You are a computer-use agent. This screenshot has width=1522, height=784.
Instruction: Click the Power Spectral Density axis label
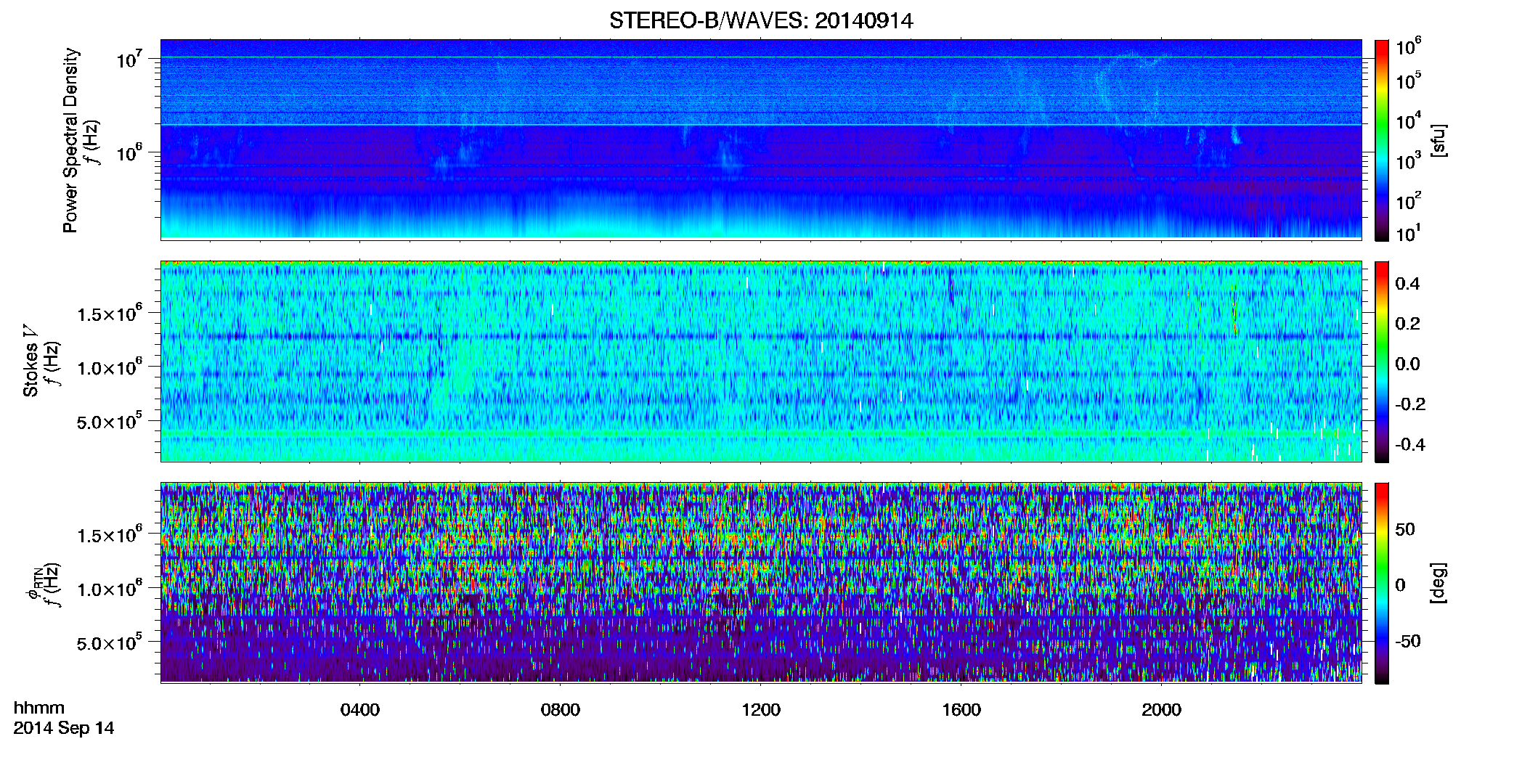[70, 140]
